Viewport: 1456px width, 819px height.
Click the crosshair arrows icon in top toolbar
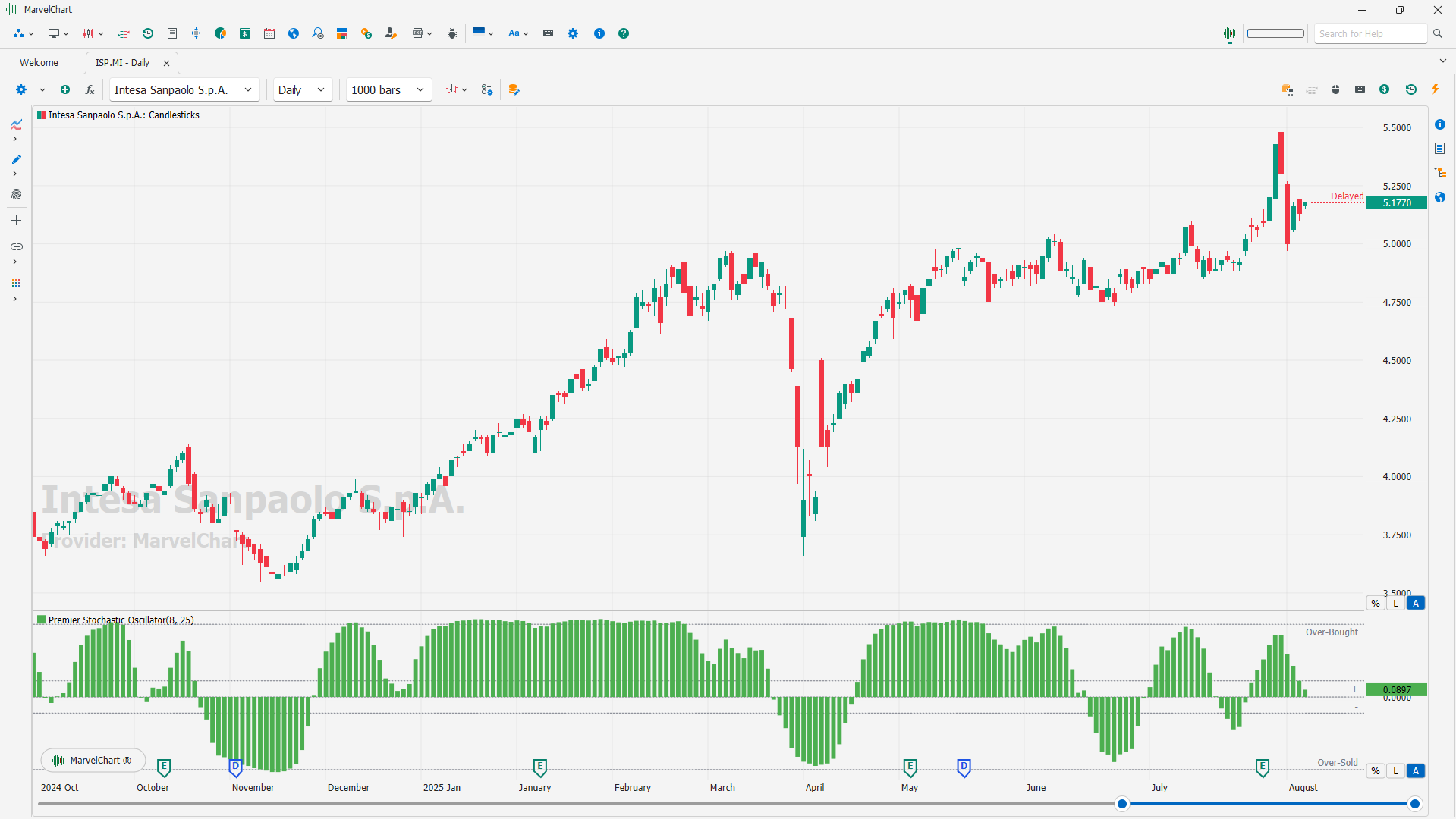coord(197,33)
